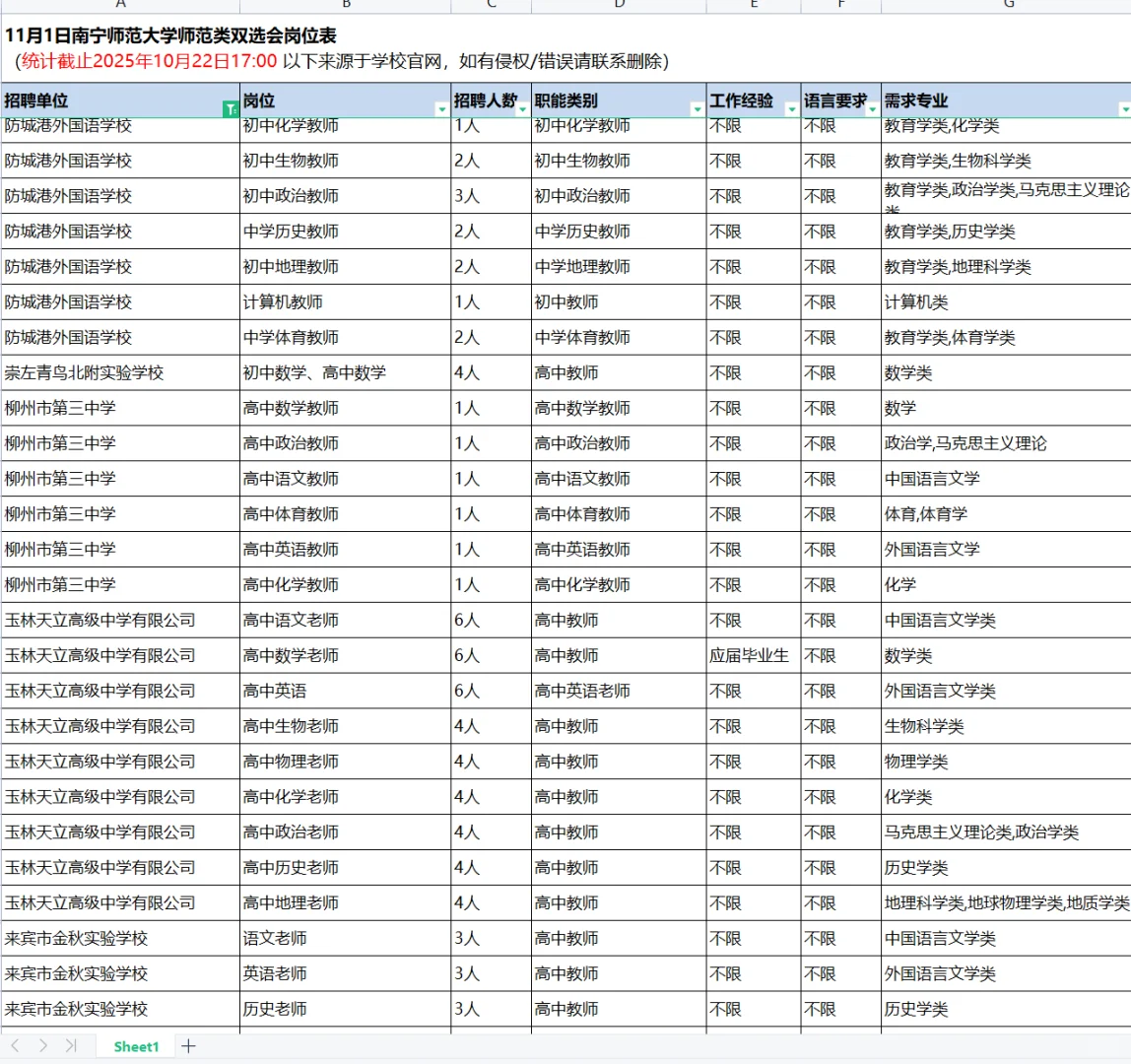
Task: Select 柳州市第三中学 in the 高中化学教师 row
Action: point(120,585)
